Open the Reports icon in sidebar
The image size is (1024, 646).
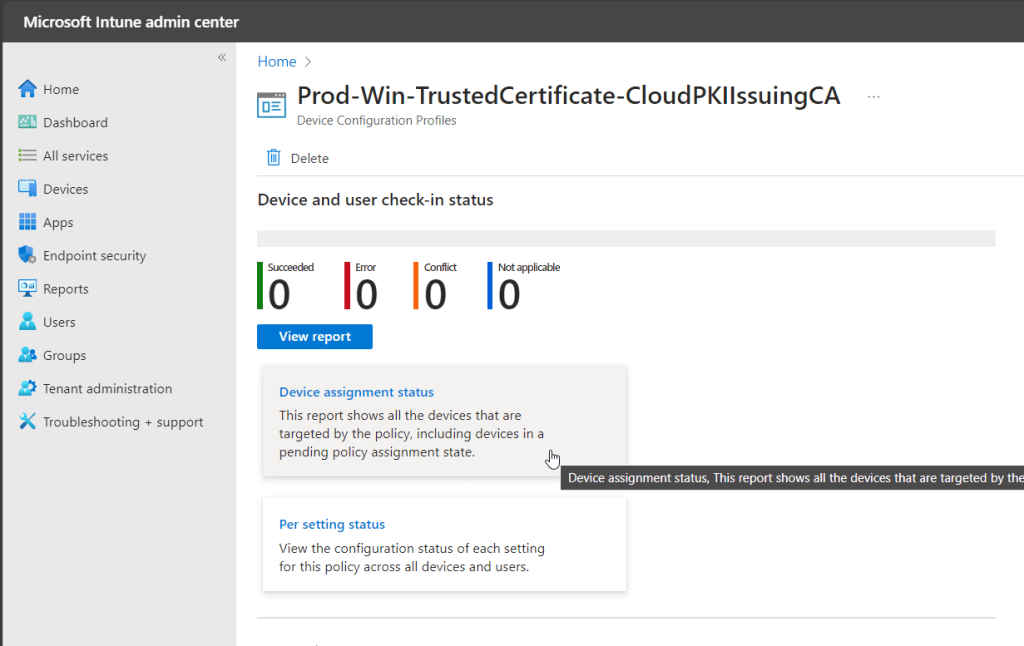pyautogui.click(x=27, y=289)
